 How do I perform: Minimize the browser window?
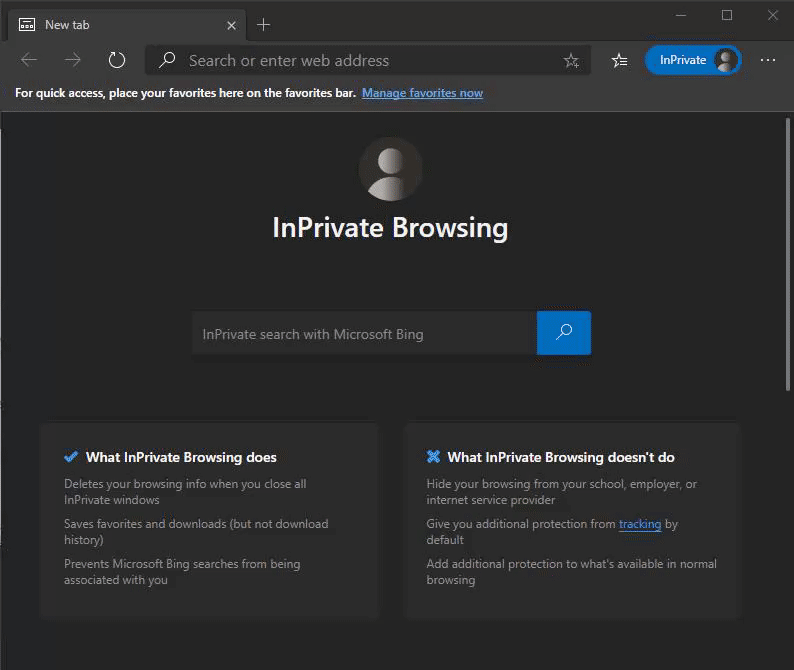pyautogui.click(x=681, y=15)
